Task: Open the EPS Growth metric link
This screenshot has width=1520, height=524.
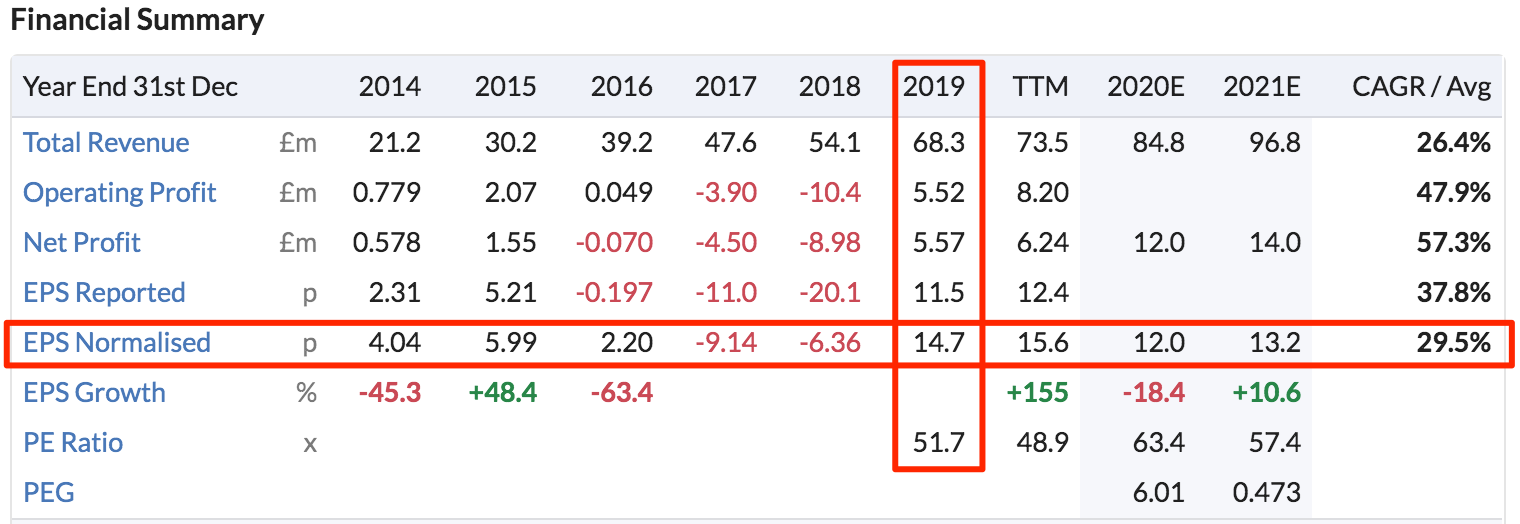Action: click(x=94, y=392)
